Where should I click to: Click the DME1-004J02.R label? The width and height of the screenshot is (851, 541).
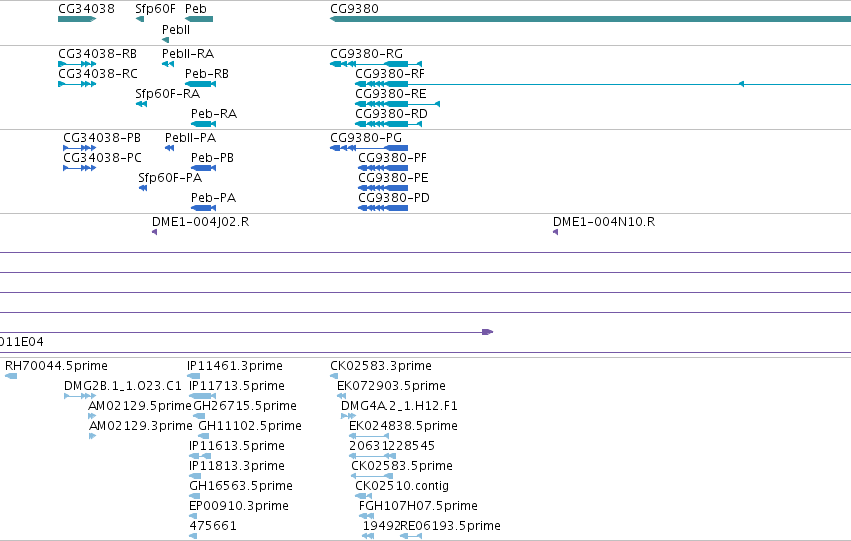click(200, 222)
